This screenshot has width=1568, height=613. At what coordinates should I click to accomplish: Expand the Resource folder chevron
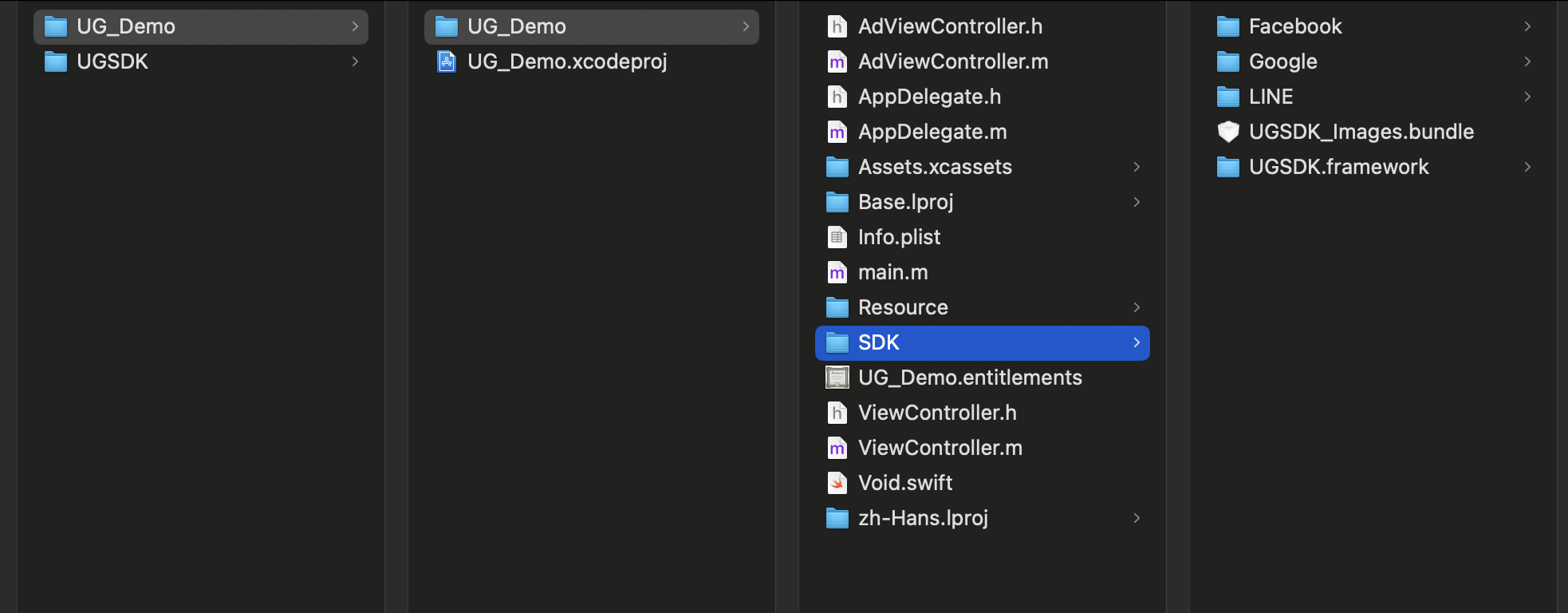click(1137, 307)
